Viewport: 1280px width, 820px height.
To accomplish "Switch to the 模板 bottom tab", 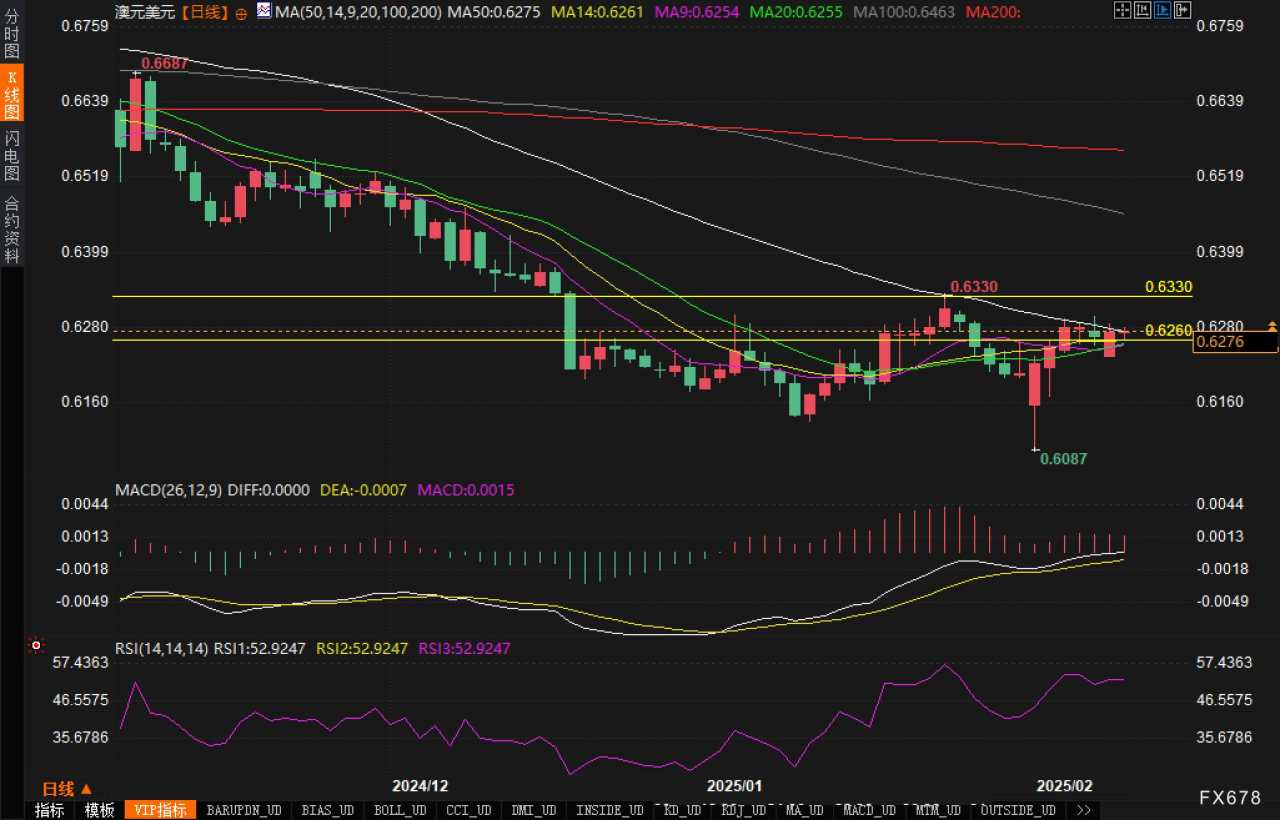I will pyautogui.click(x=99, y=810).
